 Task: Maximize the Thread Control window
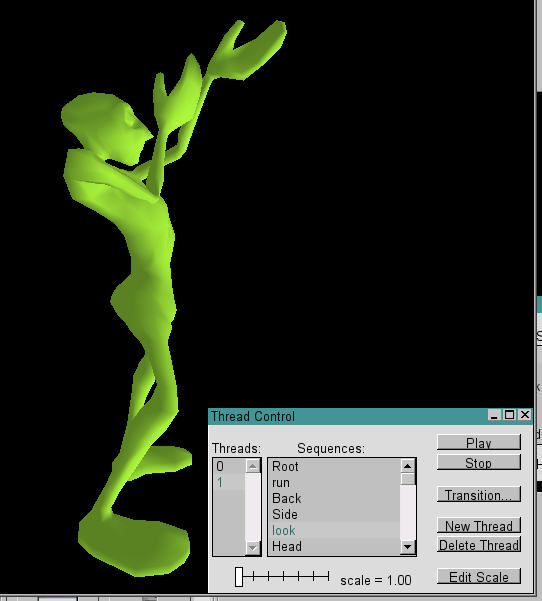[x=509, y=415]
